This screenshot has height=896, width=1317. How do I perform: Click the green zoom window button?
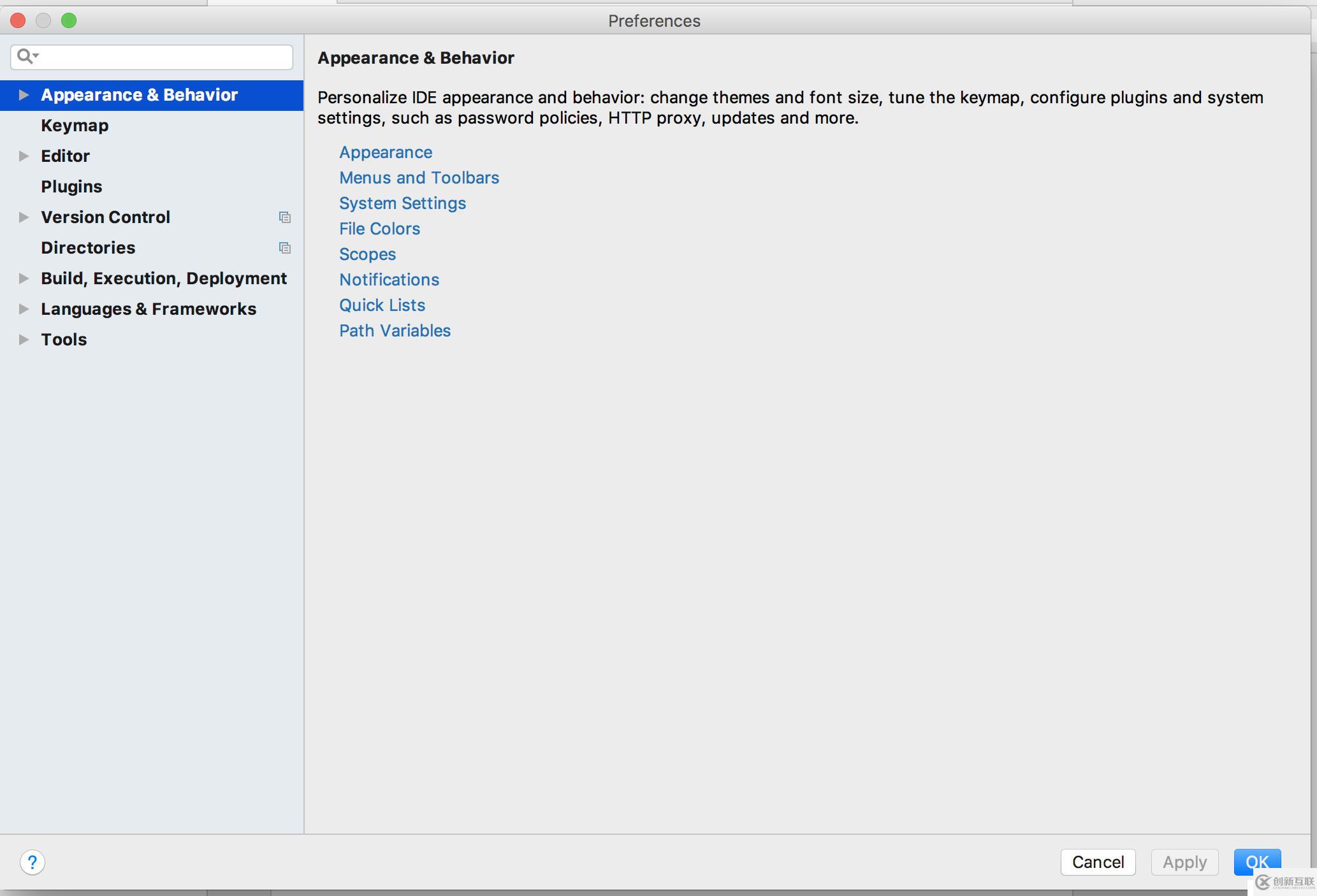tap(69, 20)
